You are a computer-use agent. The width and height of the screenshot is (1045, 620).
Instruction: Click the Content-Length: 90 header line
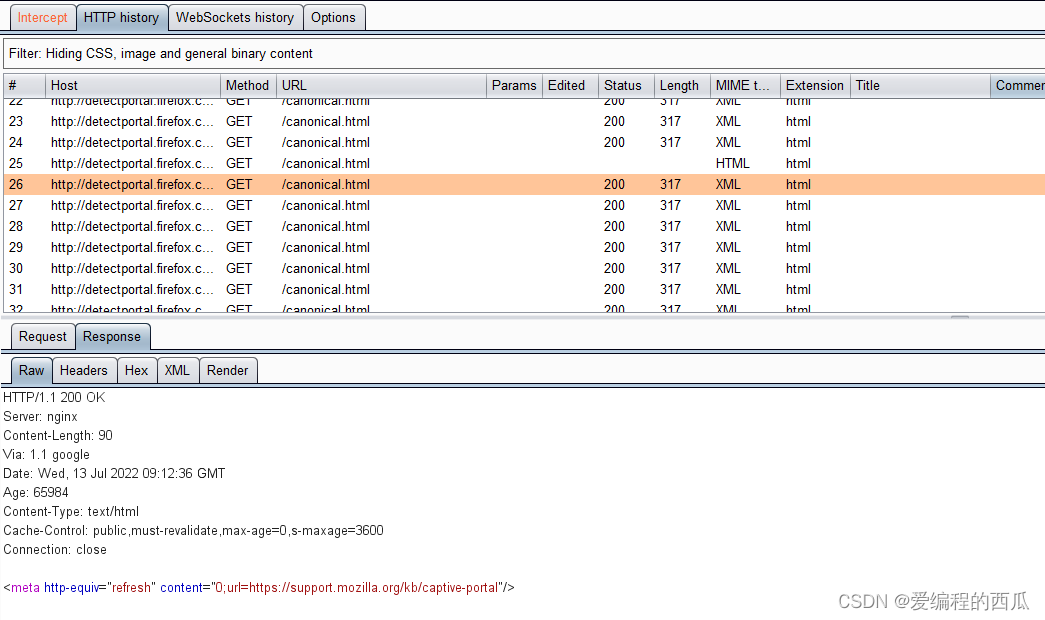coord(58,435)
